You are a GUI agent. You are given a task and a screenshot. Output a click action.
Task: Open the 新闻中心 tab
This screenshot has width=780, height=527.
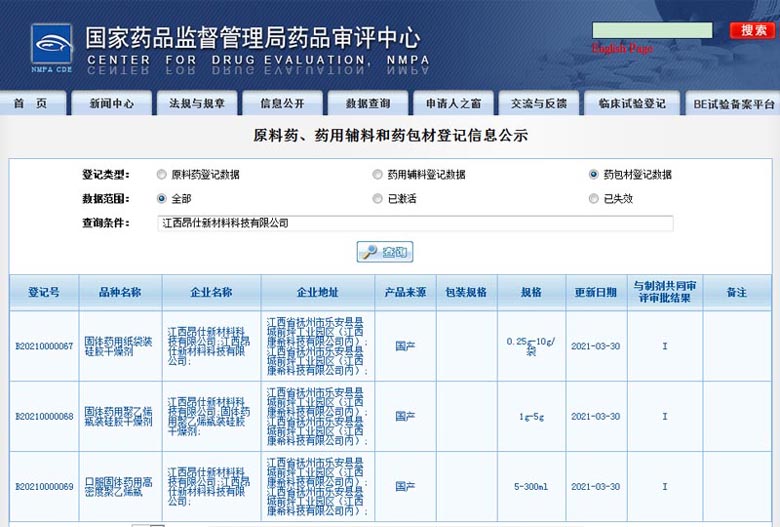111,103
